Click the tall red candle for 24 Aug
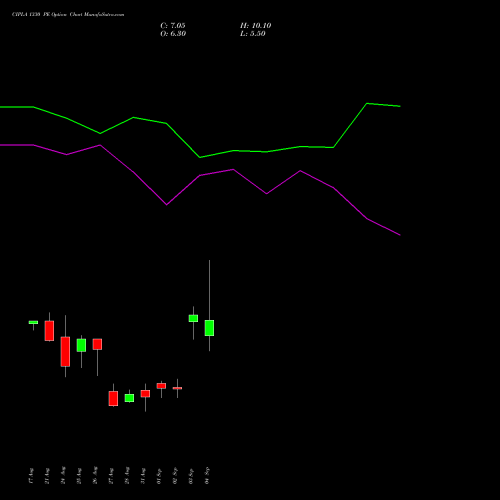The width and height of the screenshot is (500, 500). 65,352
